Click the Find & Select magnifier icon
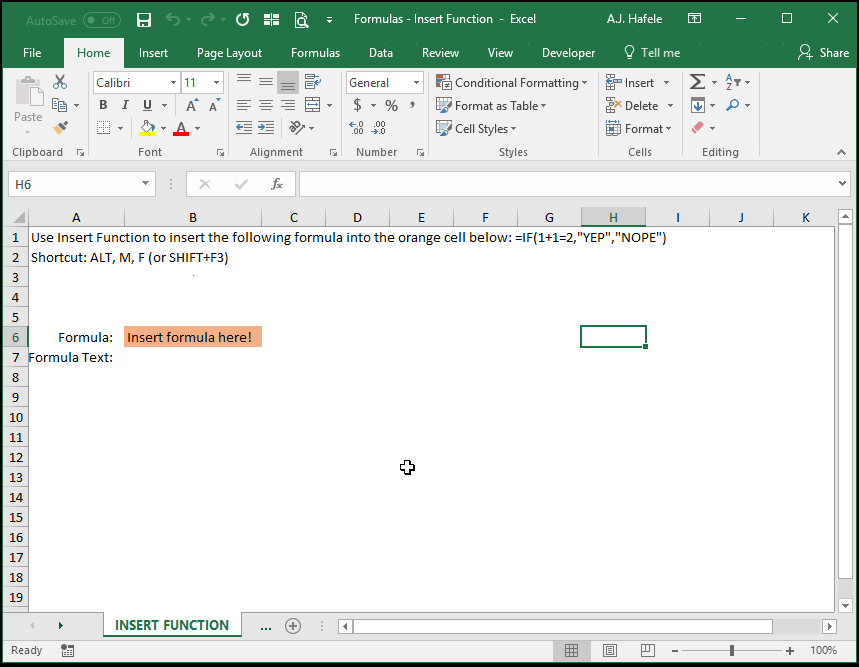 tap(732, 105)
